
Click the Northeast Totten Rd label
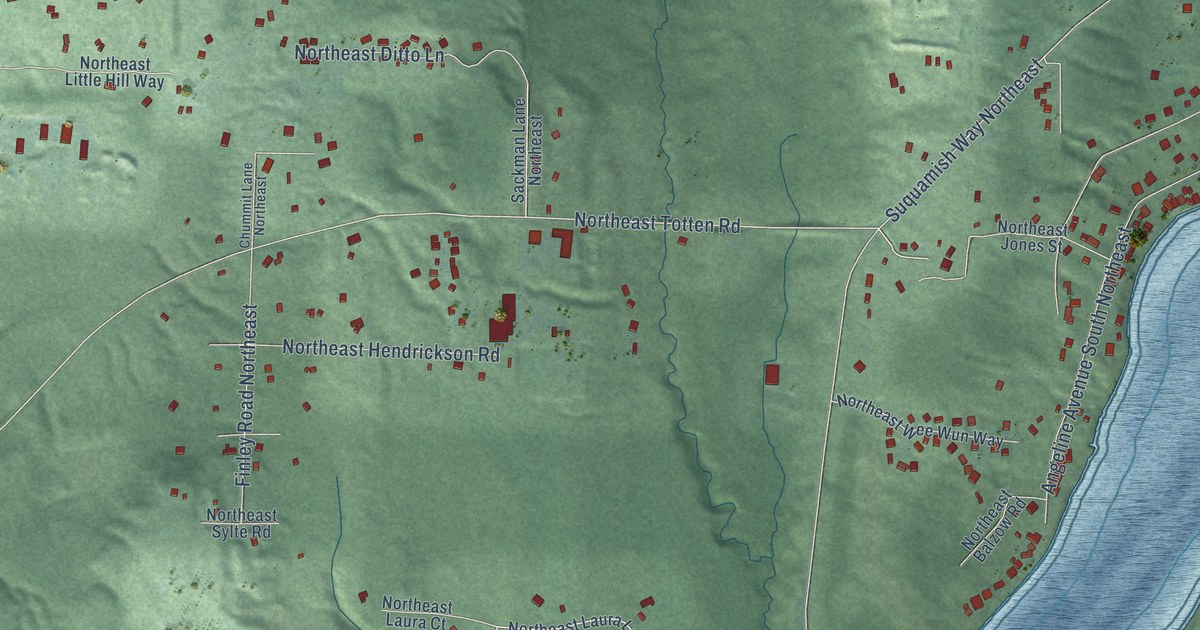point(658,224)
